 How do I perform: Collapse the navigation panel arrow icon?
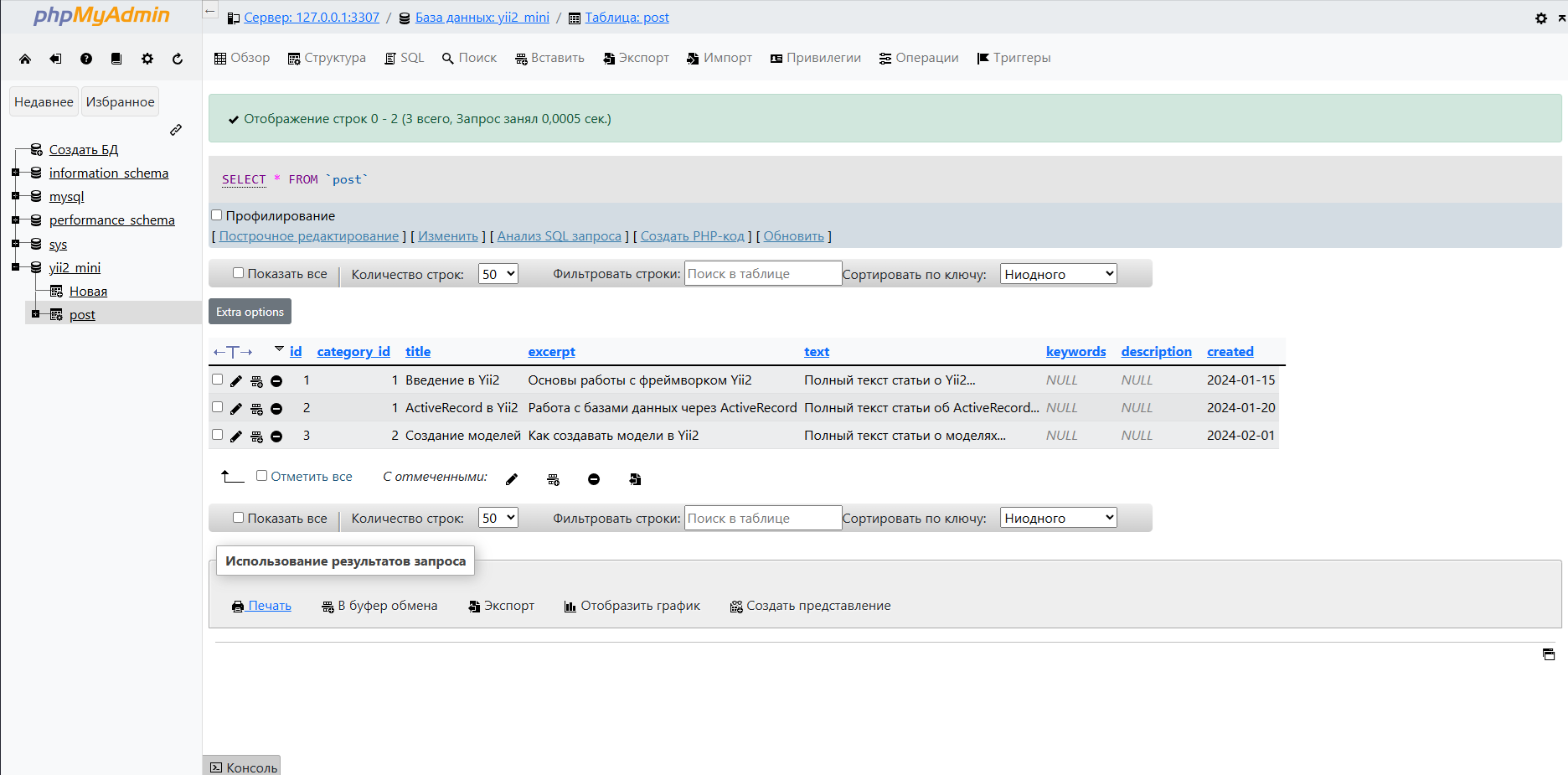[x=210, y=11]
